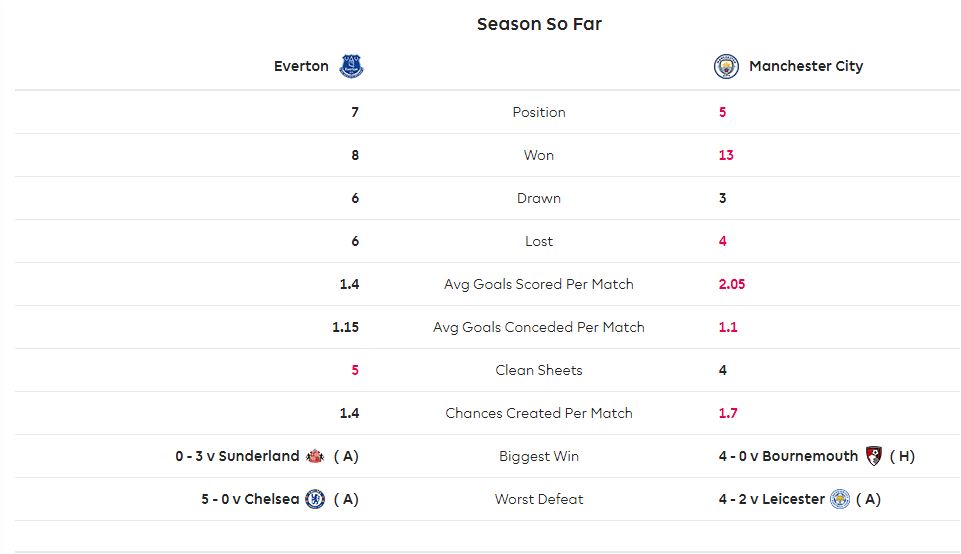Screen dimensions: 961x554
Task: Click Manchester City's 13 wins value
Action: click(726, 155)
